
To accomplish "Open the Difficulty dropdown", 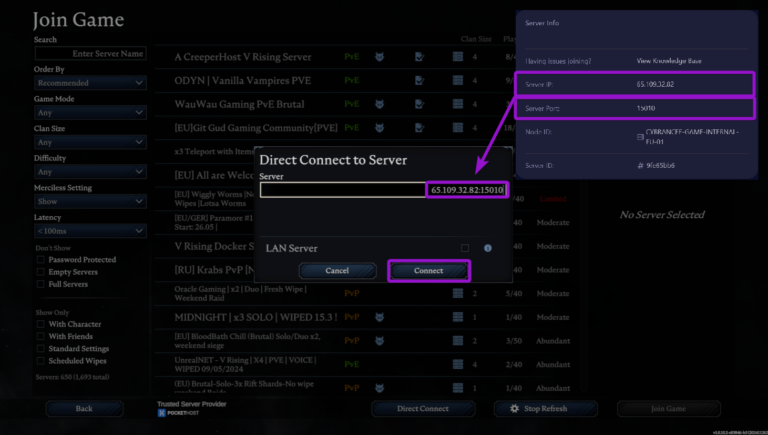I will click(x=90, y=172).
